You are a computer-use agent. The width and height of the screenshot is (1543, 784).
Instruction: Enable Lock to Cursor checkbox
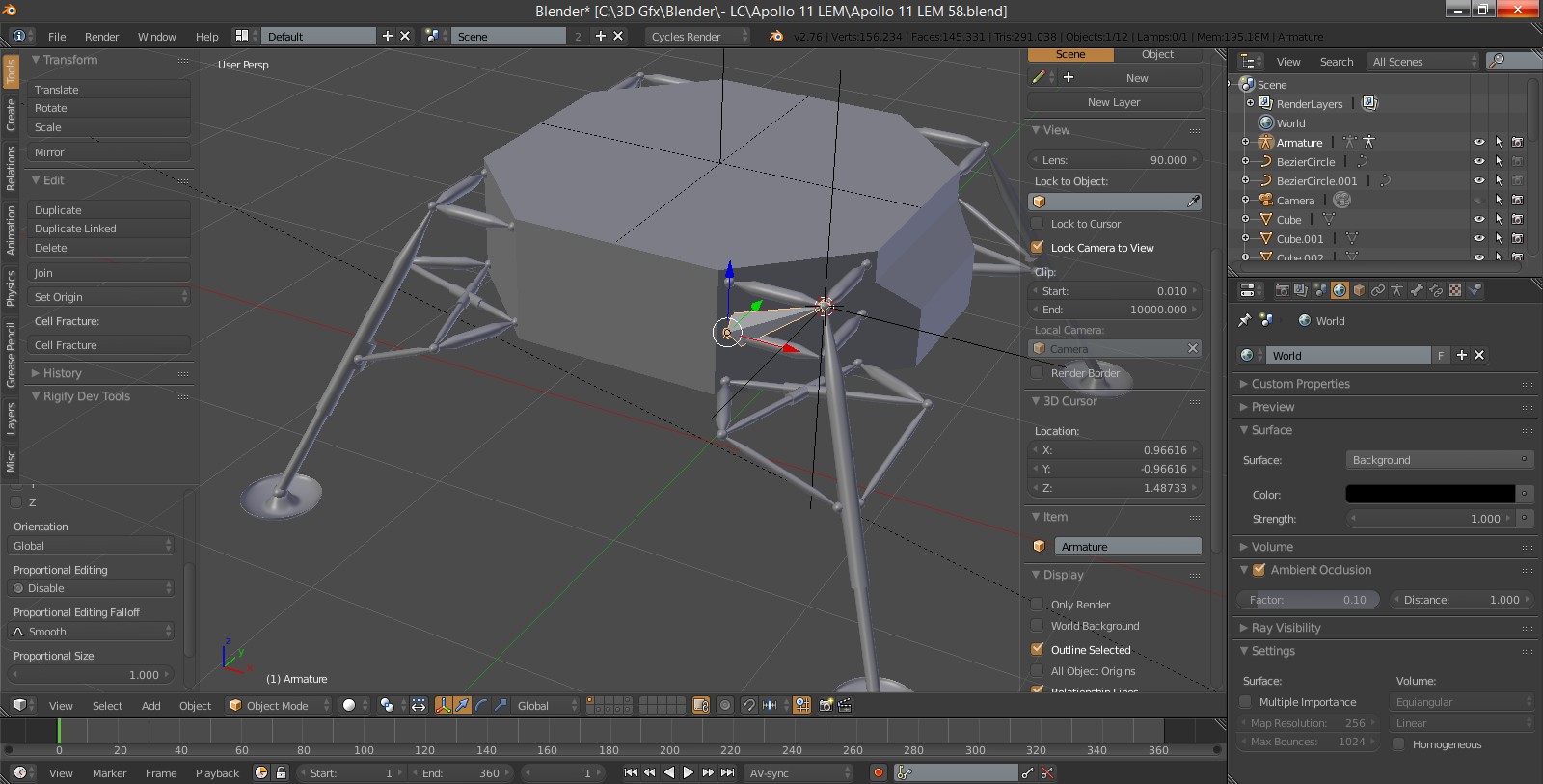point(1038,224)
